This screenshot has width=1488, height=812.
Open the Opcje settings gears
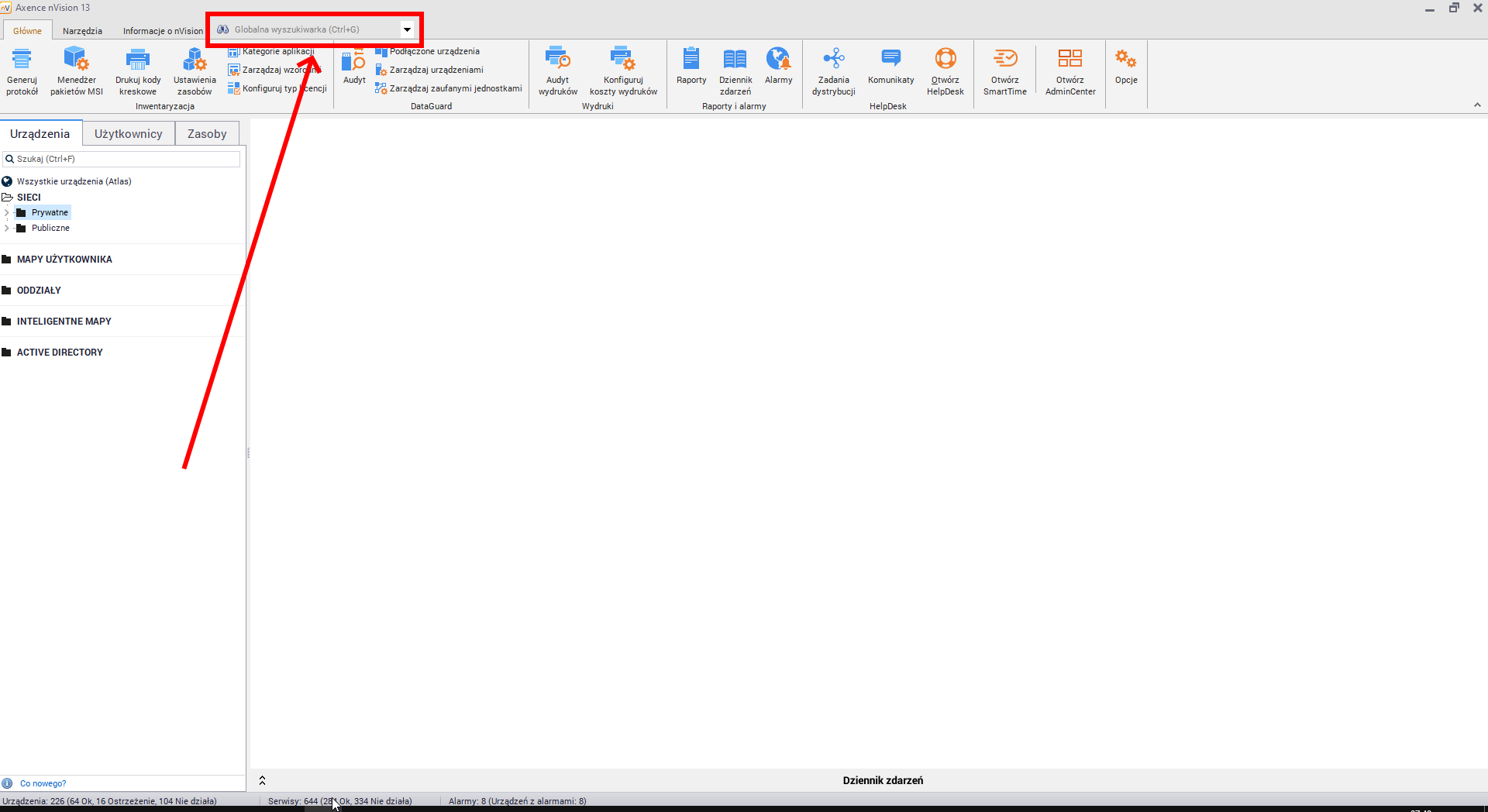tap(1125, 60)
